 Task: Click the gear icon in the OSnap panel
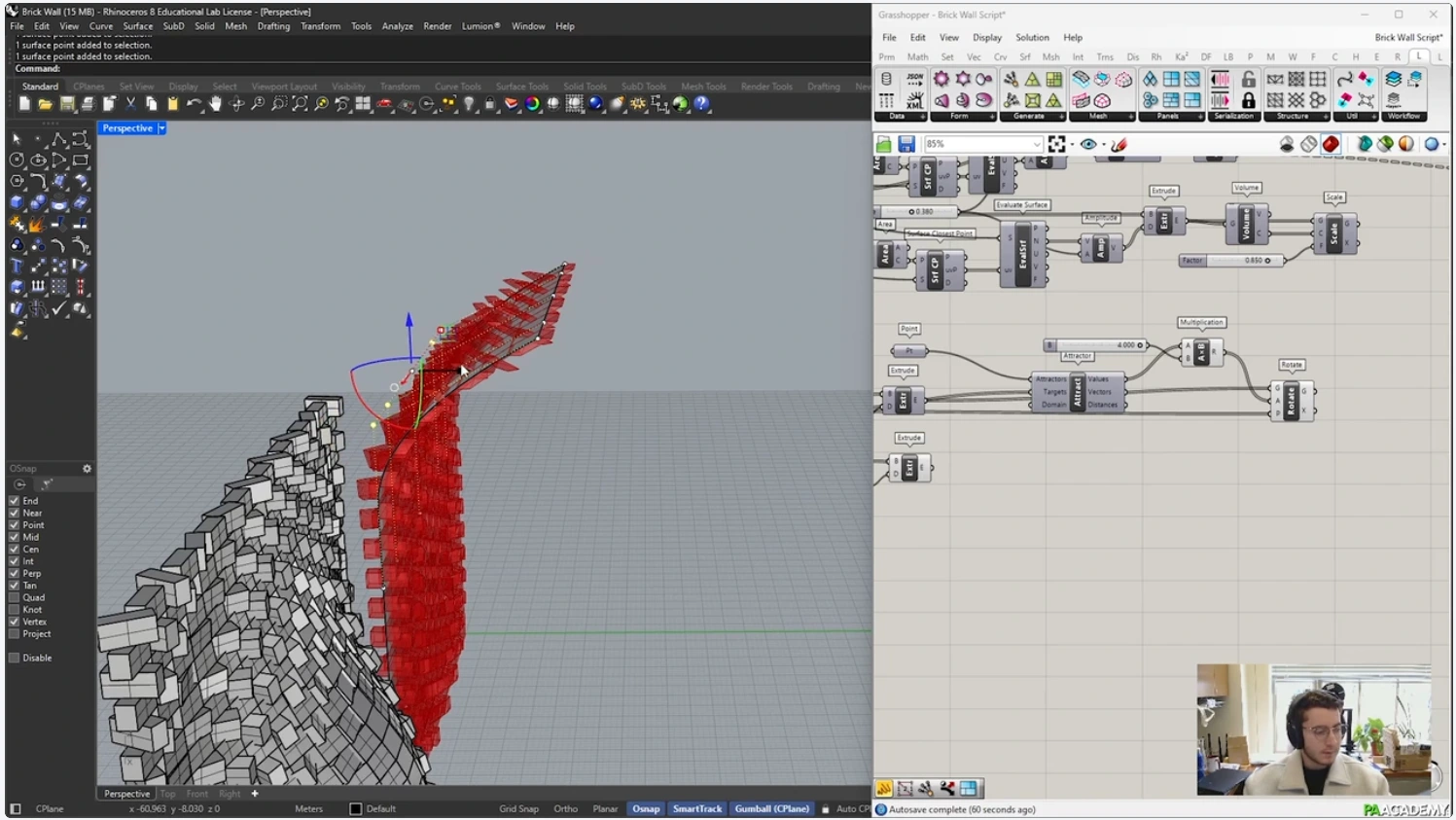click(87, 468)
